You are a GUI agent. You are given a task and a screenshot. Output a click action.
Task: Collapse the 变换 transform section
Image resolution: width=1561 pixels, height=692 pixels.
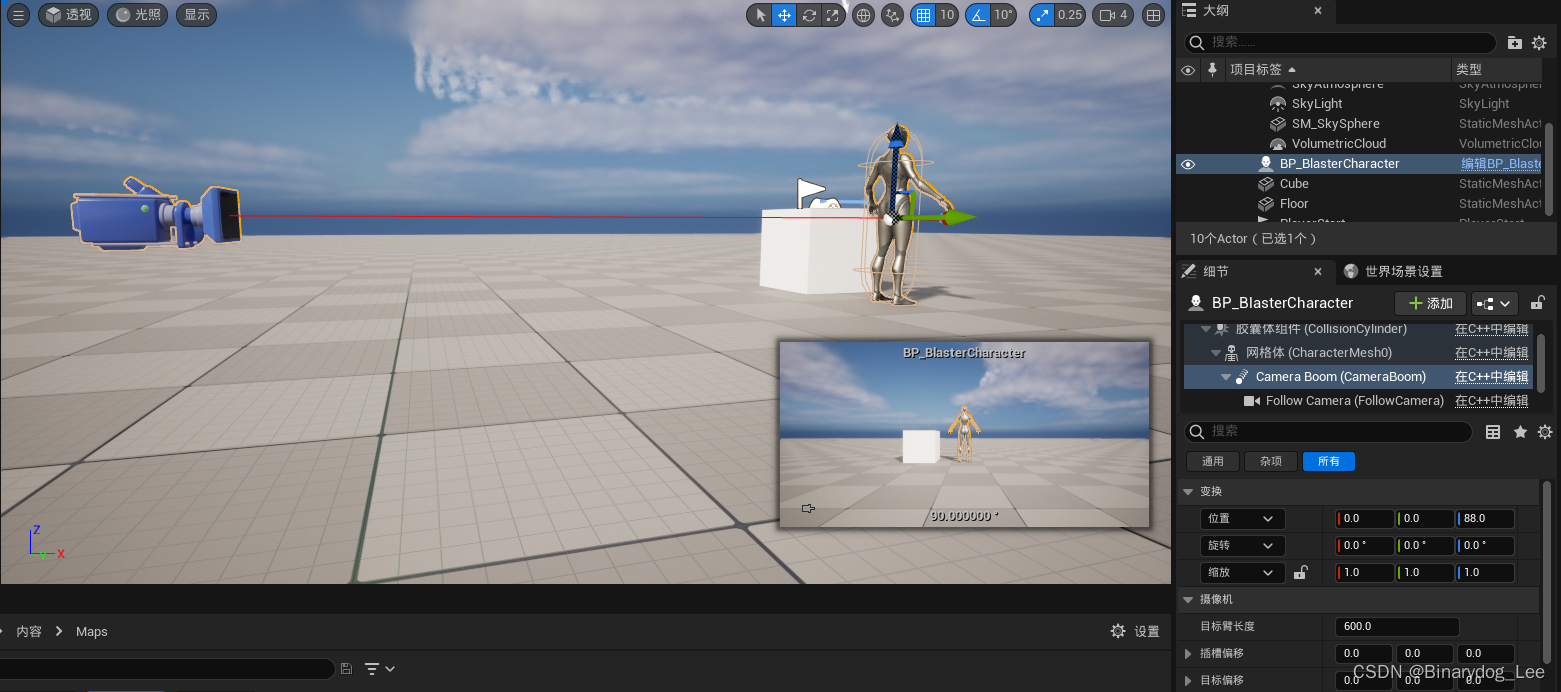1188,492
